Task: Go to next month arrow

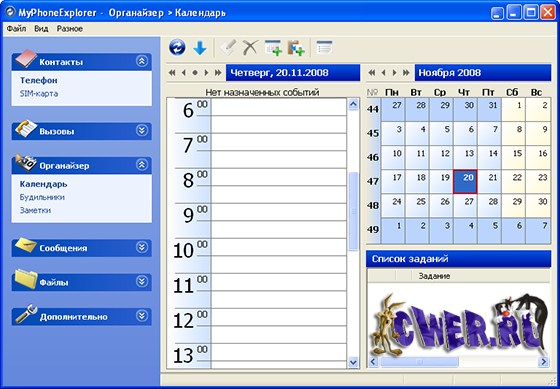Action: 394,73
